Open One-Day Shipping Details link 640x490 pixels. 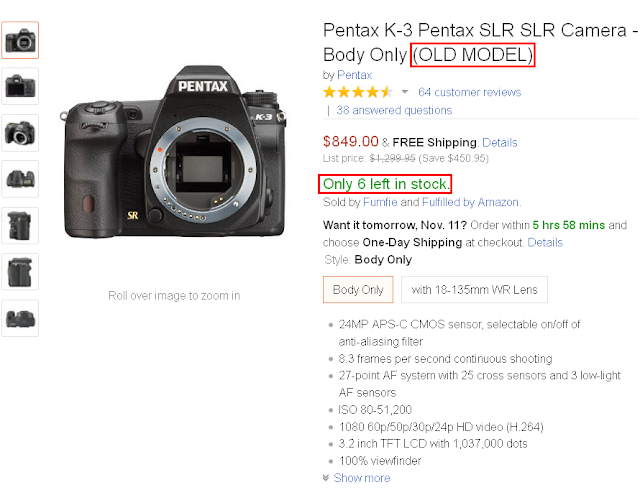[545, 243]
